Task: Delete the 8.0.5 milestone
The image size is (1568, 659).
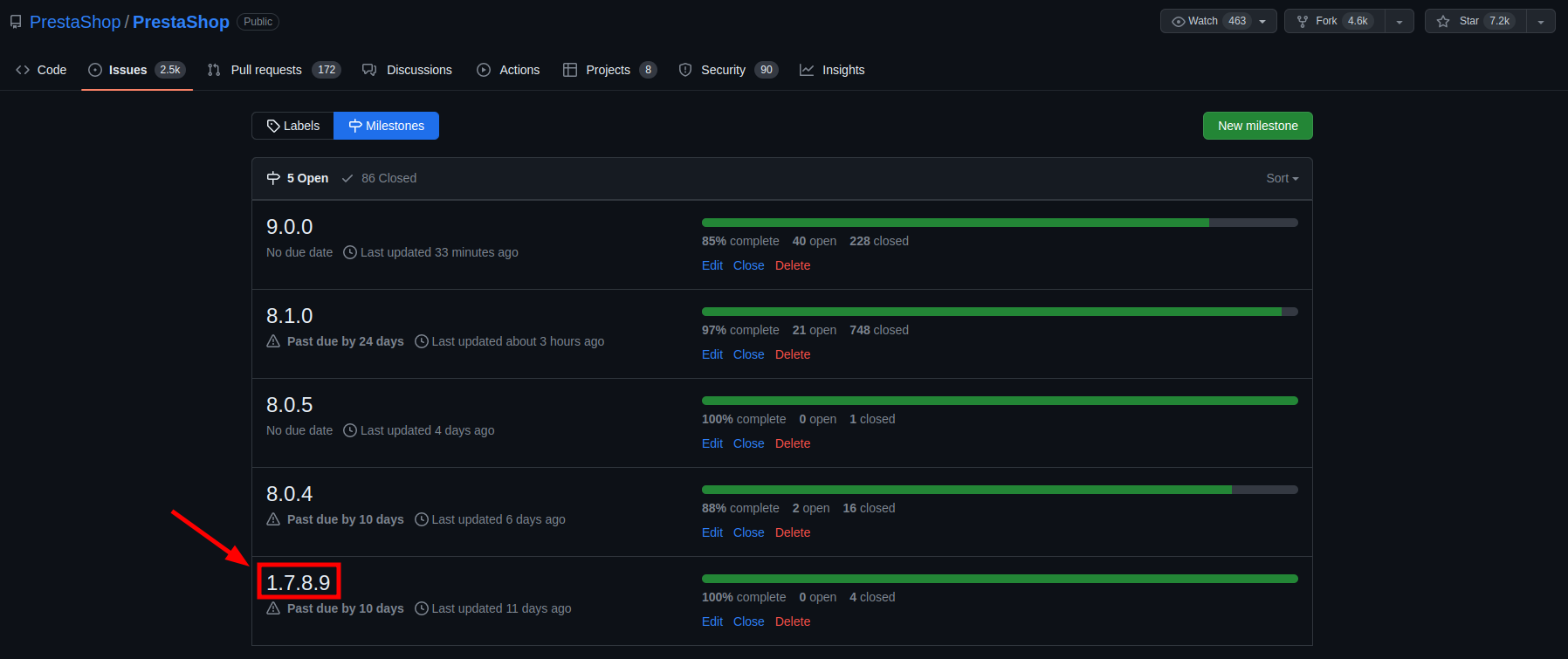Action: 793,443
